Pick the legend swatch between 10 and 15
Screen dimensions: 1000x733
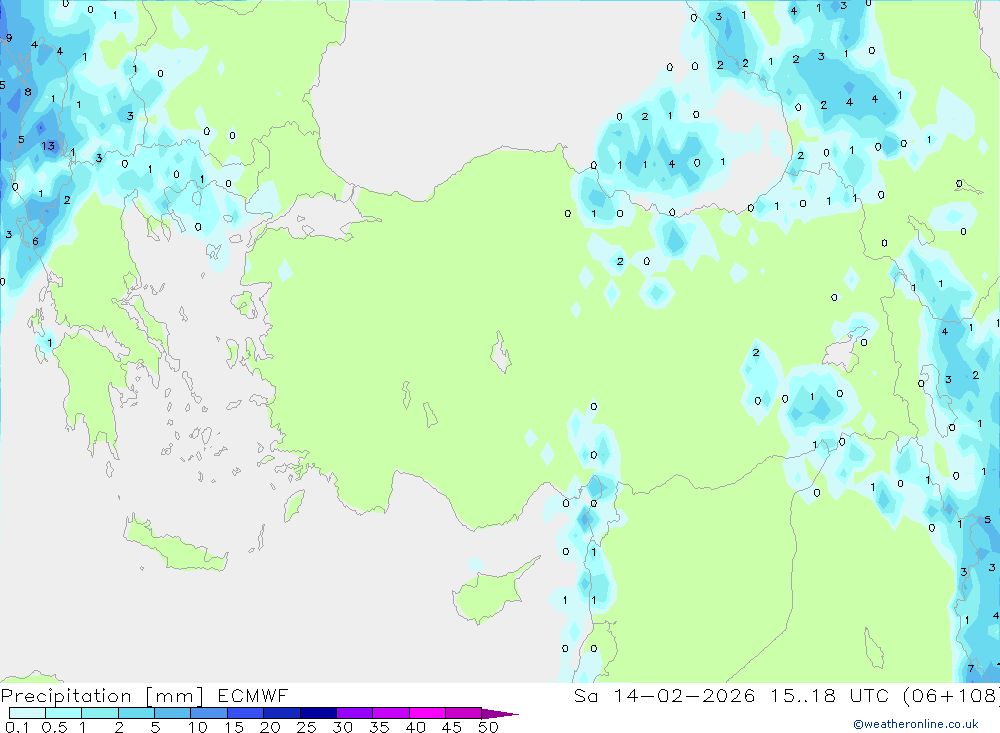click(209, 713)
